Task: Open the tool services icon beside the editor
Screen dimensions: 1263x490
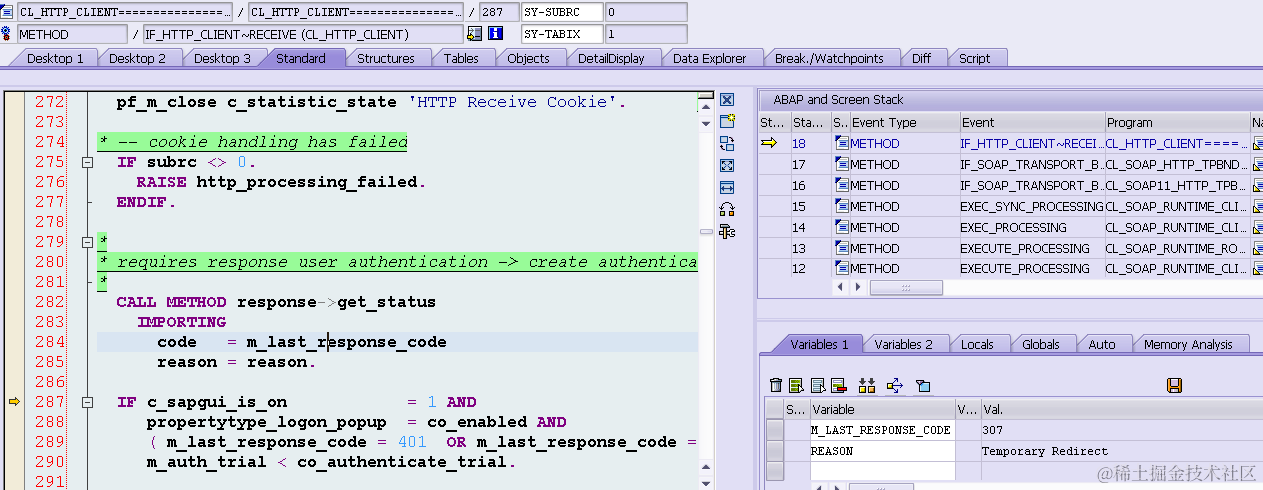Action: coord(727,231)
